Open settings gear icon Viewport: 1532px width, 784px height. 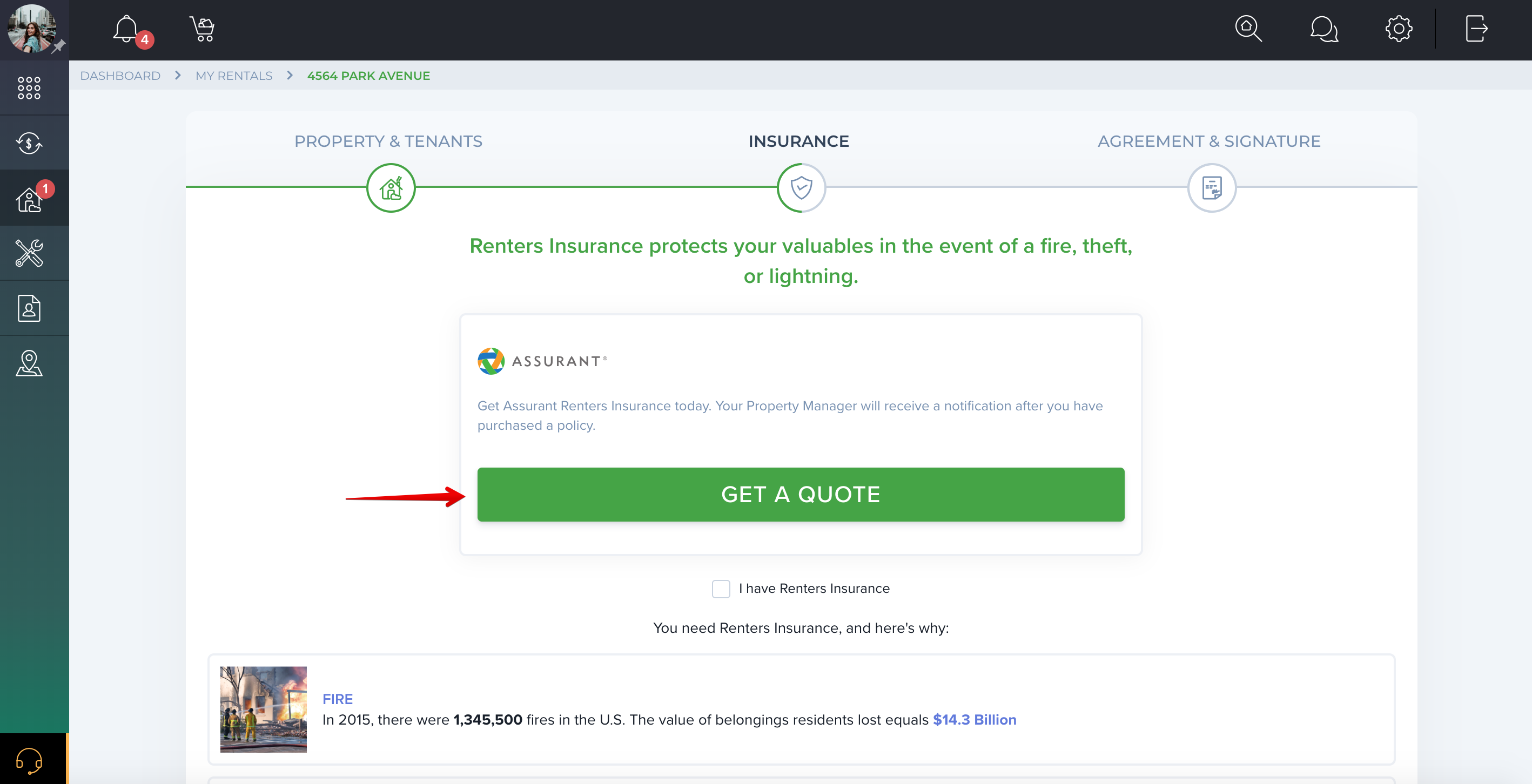1399,29
